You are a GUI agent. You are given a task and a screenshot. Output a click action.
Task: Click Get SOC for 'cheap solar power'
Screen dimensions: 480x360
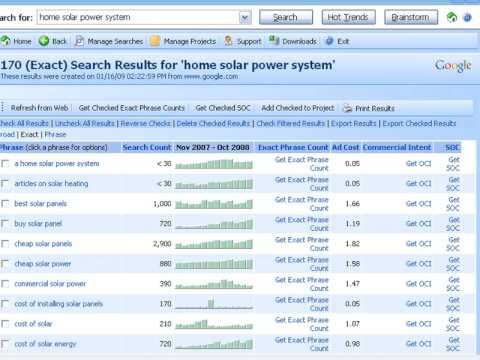coord(453,264)
